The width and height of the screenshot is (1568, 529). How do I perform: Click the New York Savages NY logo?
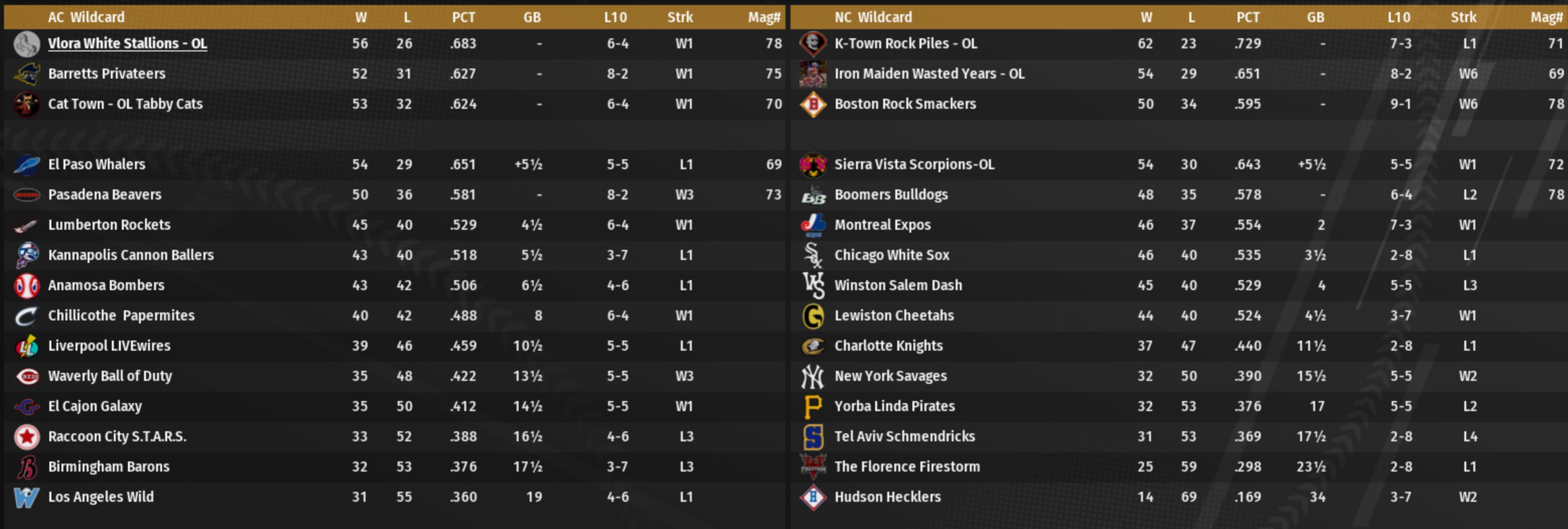[x=812, y=376]
